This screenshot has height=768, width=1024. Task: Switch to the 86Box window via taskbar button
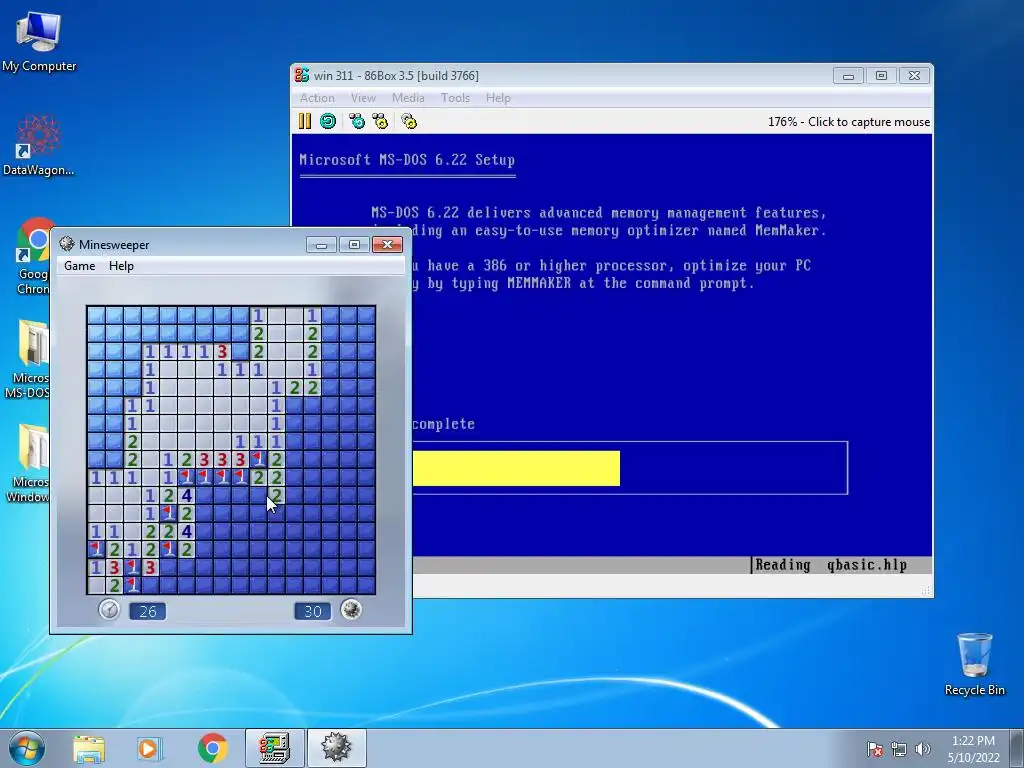click(x=274, y=748)
